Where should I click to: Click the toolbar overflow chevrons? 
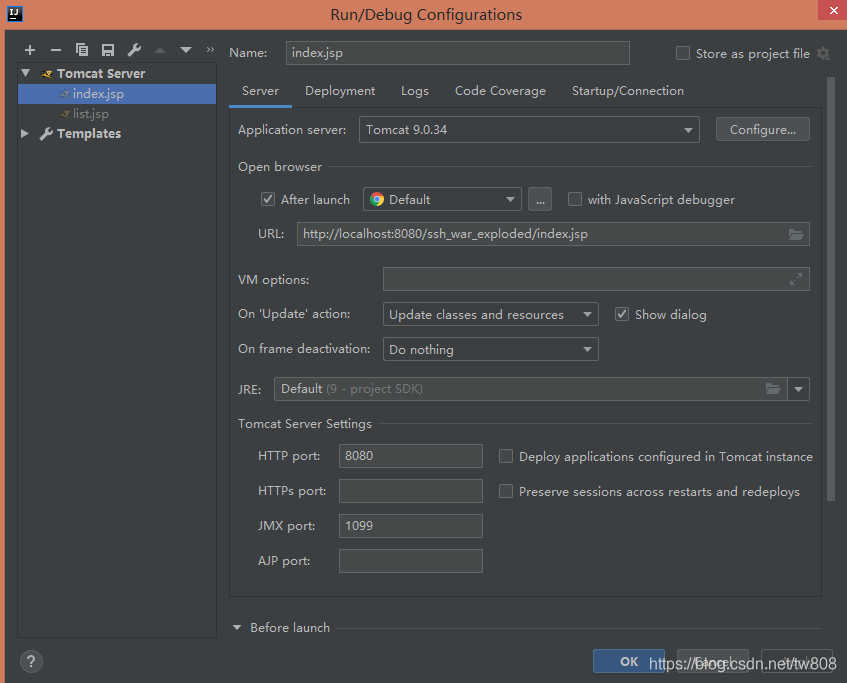click(210, 50)
